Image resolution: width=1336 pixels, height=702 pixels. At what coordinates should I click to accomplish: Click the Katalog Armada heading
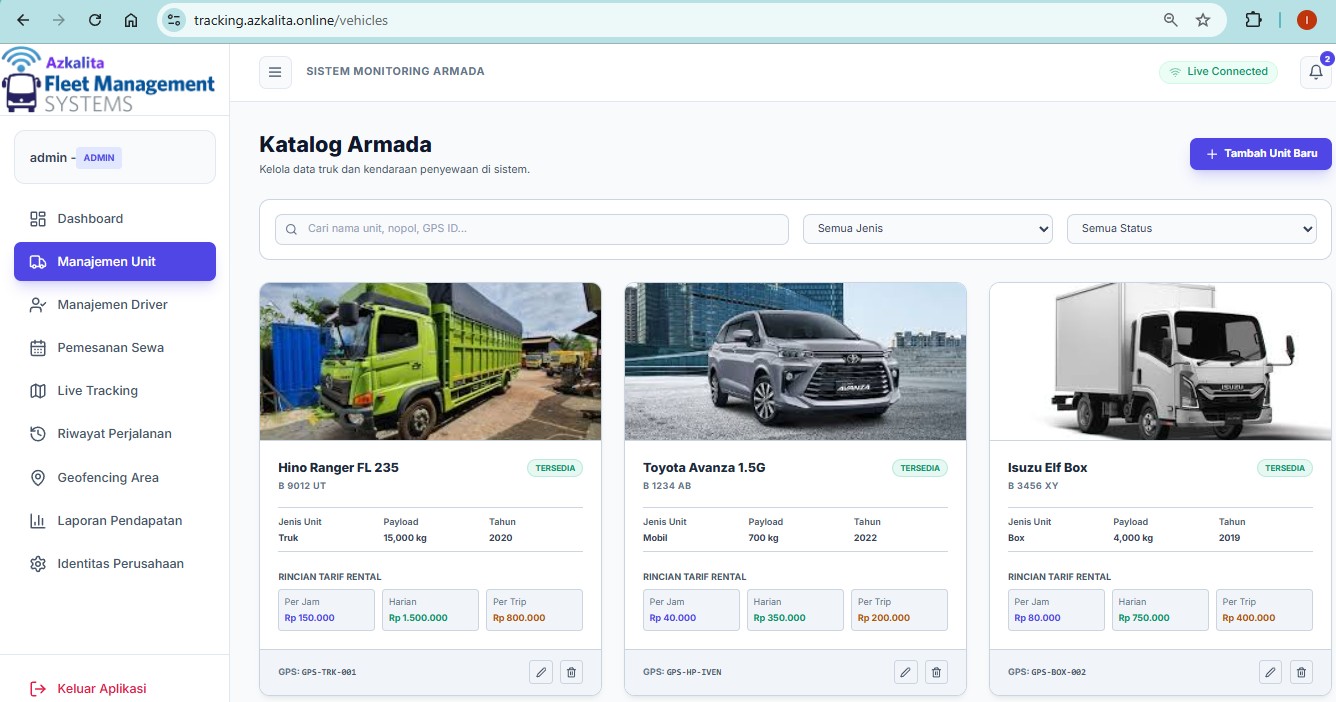tap(345, 145)
